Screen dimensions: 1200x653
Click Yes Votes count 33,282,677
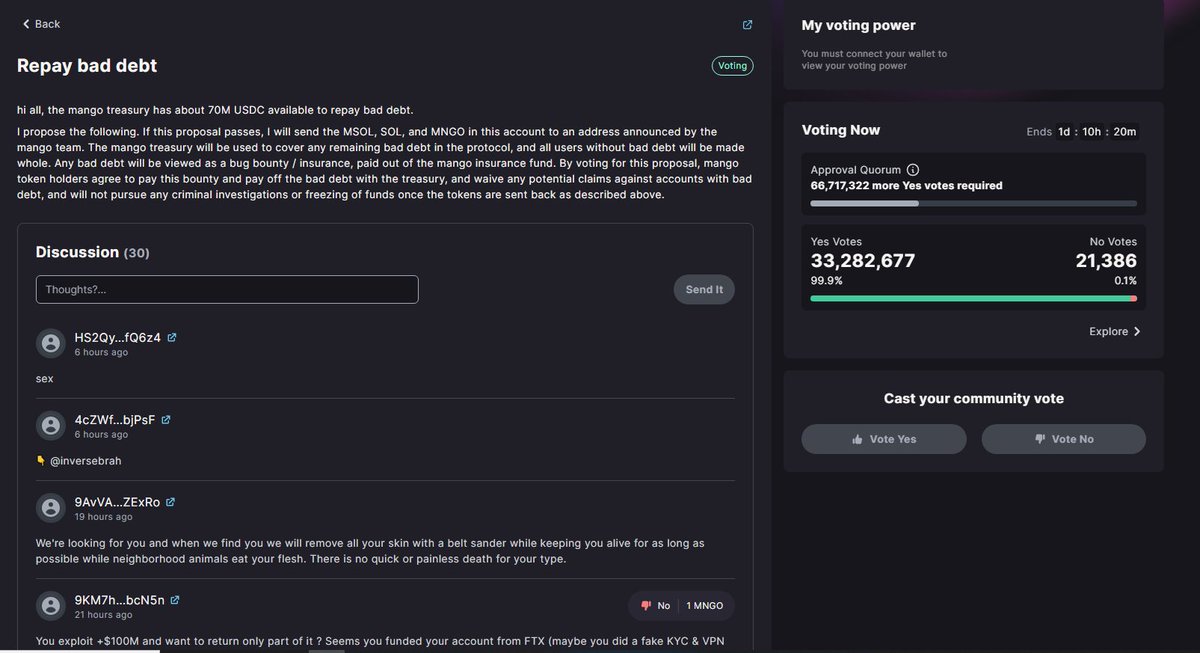point(862,261)
